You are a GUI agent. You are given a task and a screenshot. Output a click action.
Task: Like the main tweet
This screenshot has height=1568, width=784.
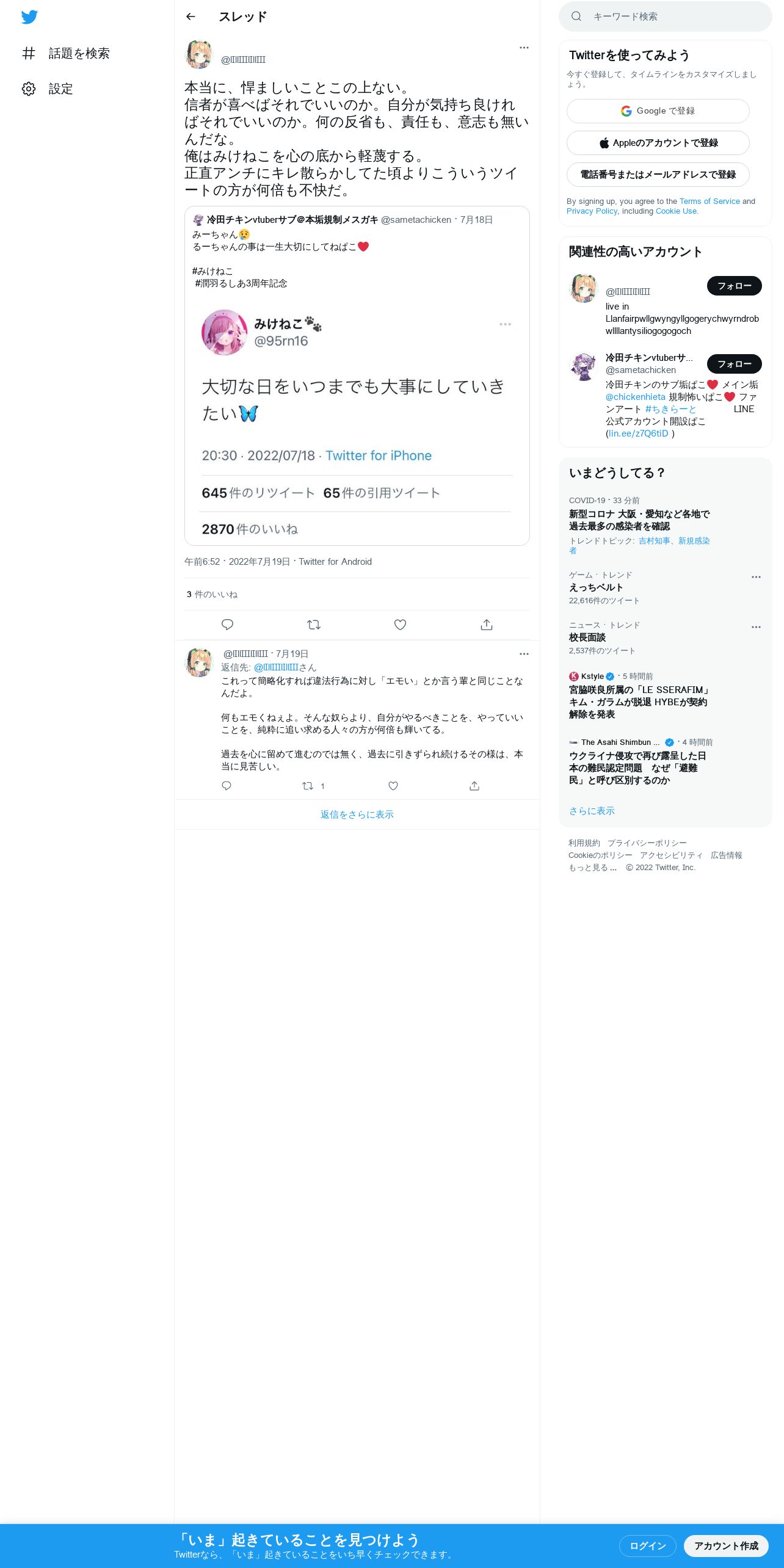[400, 624]
